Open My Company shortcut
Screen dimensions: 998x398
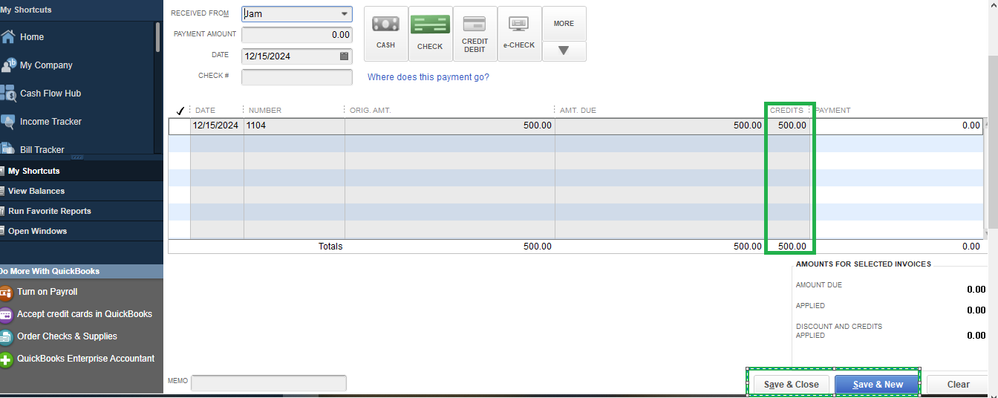36,65
